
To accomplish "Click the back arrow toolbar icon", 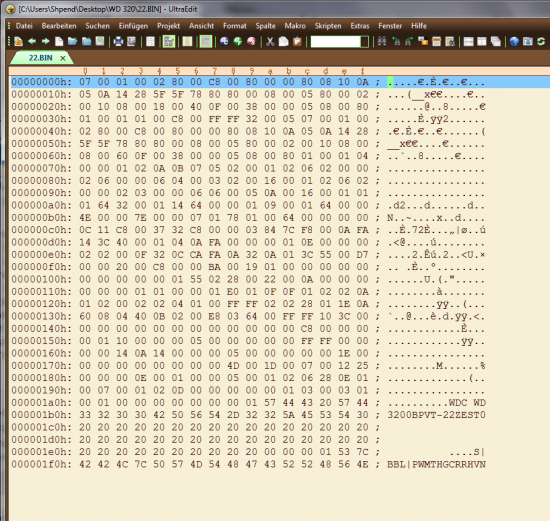I will click(32, 41).
